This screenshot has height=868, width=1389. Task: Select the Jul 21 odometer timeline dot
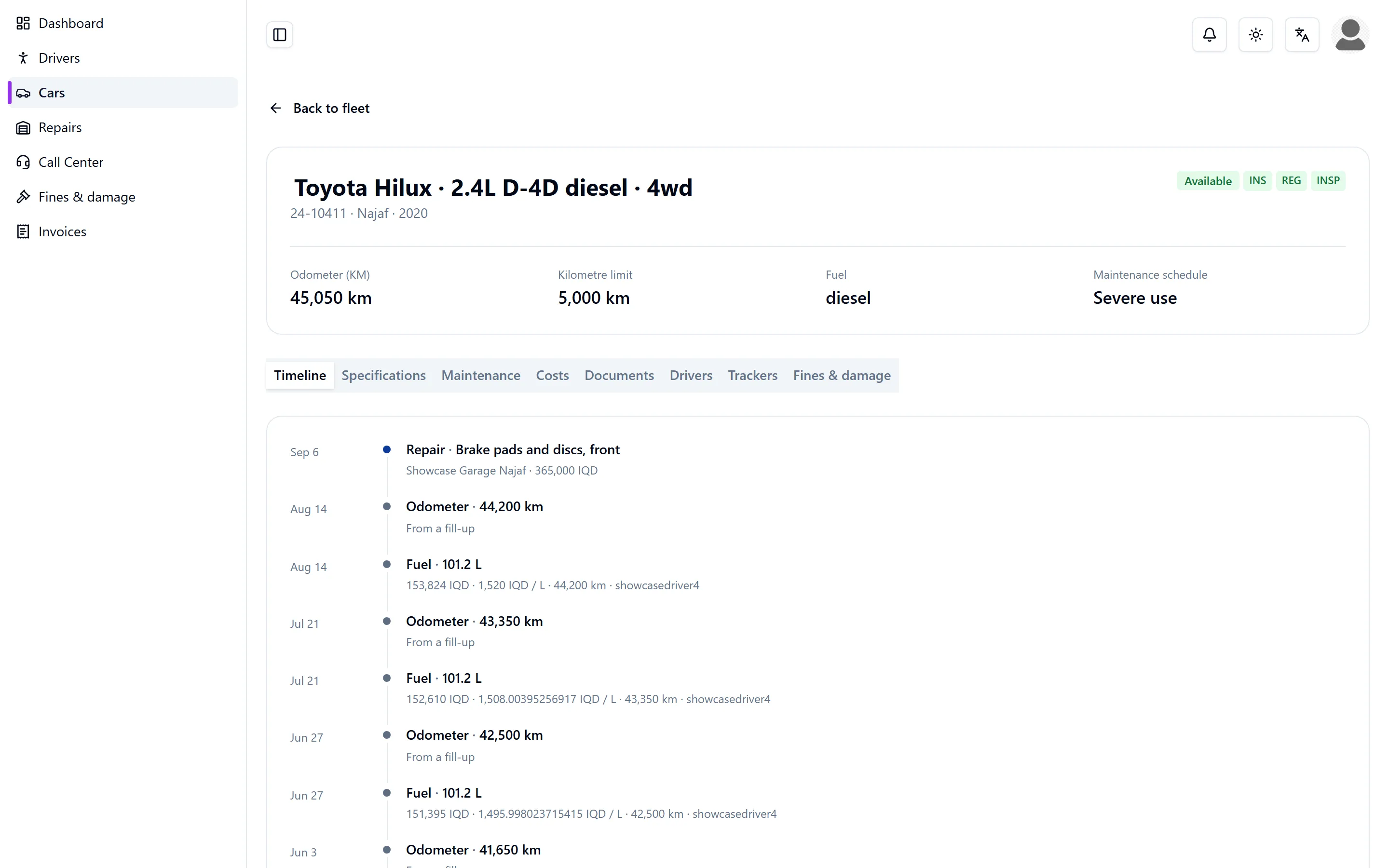click(x=387, y=621)
